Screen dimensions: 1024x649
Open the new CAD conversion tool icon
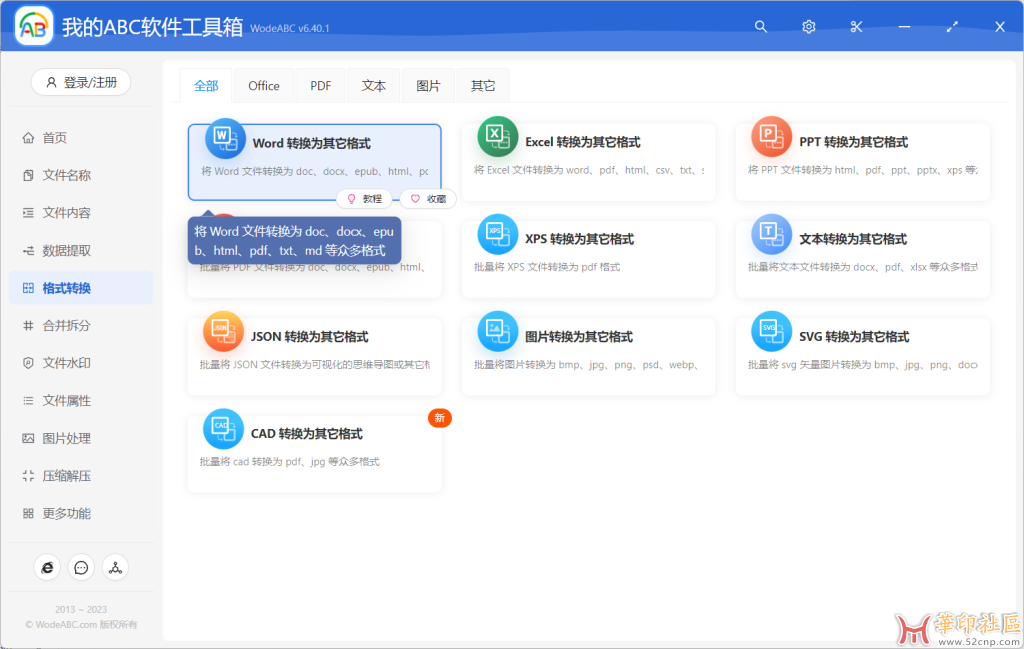pos(223,428)
